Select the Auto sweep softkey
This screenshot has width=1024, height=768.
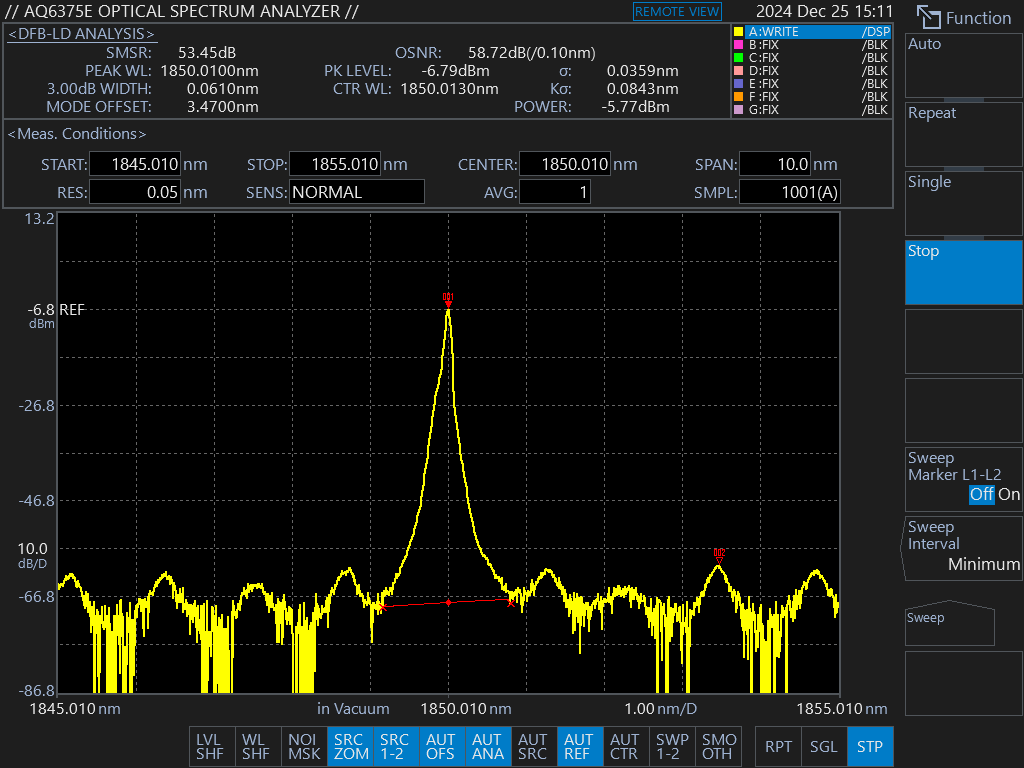pyautogui.click(x=963, y=64)
